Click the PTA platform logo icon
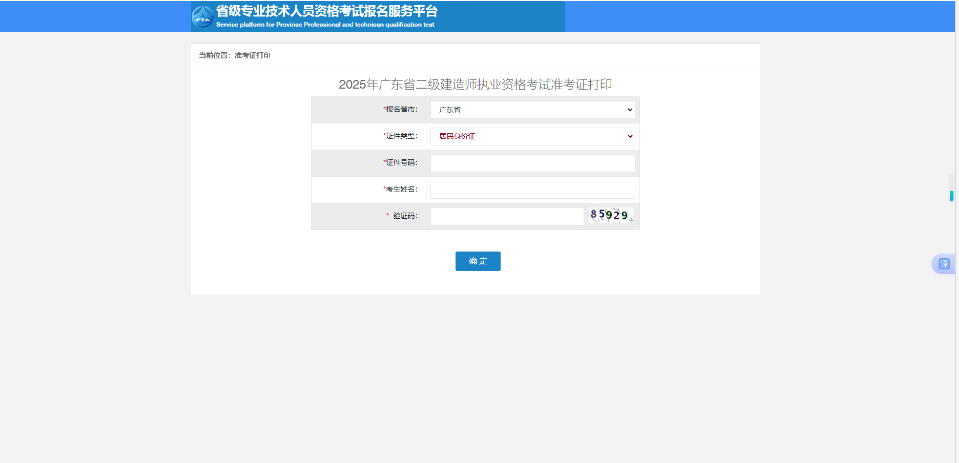The width and height of the screenshot is (959, 463). click(202, 17)
